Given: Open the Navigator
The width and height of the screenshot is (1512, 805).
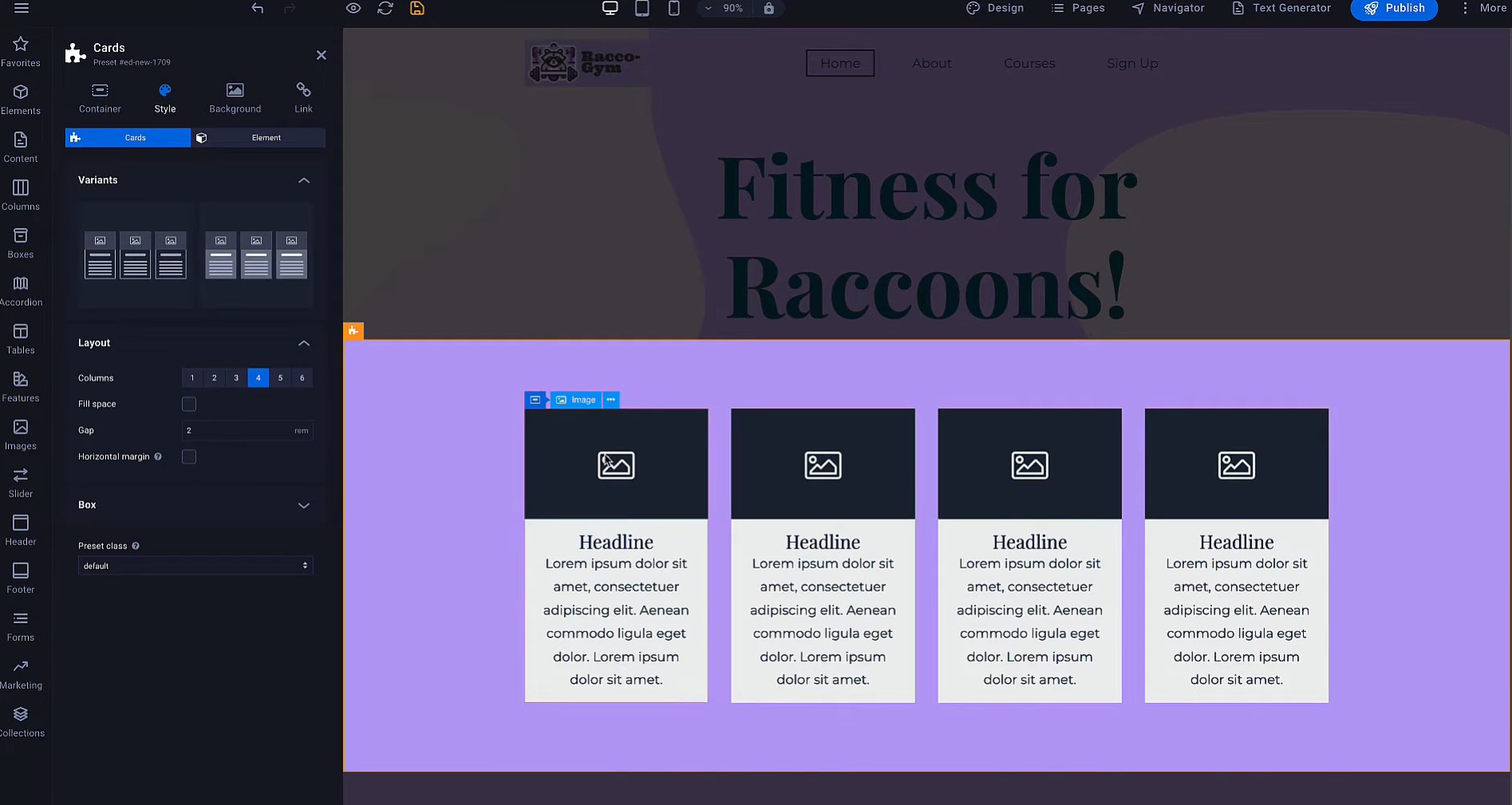Looking at the screenshot, I should (1168, 8).
